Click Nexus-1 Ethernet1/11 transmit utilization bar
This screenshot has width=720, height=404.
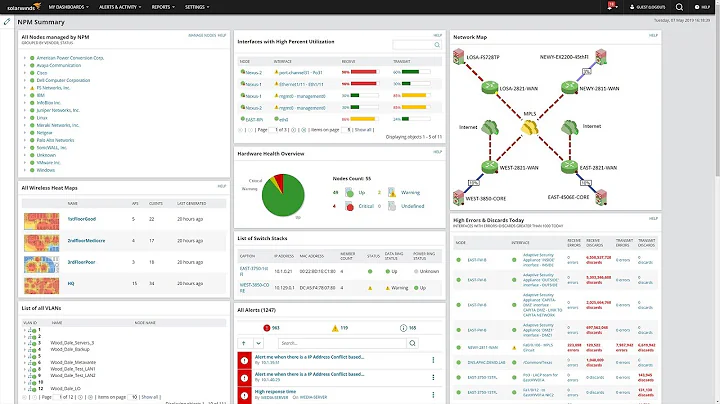click(x=416, y=84)
